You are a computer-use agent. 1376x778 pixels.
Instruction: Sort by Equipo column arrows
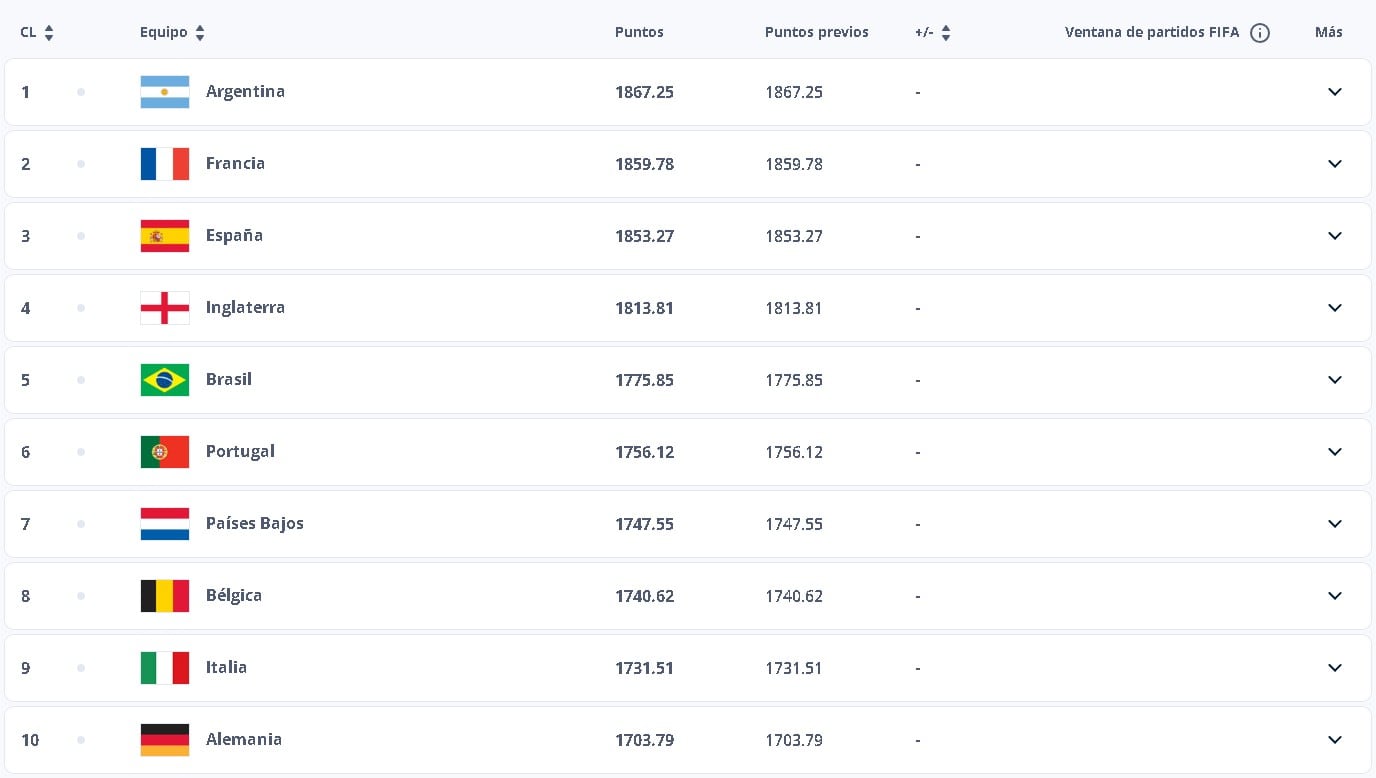point(200,33)
